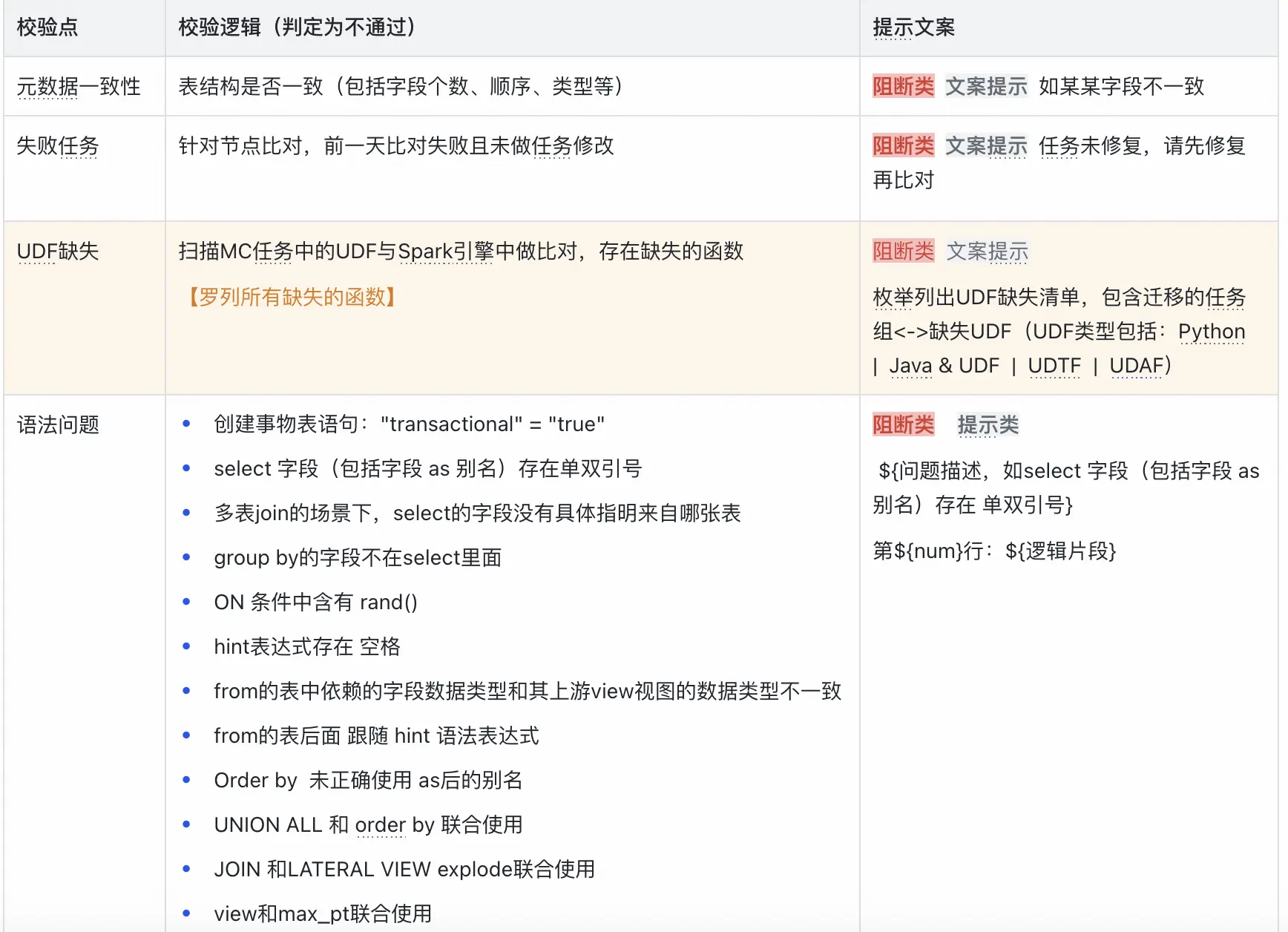Click the 提示类 tag
1288x932 pixels.
click(x=988, y=425)
